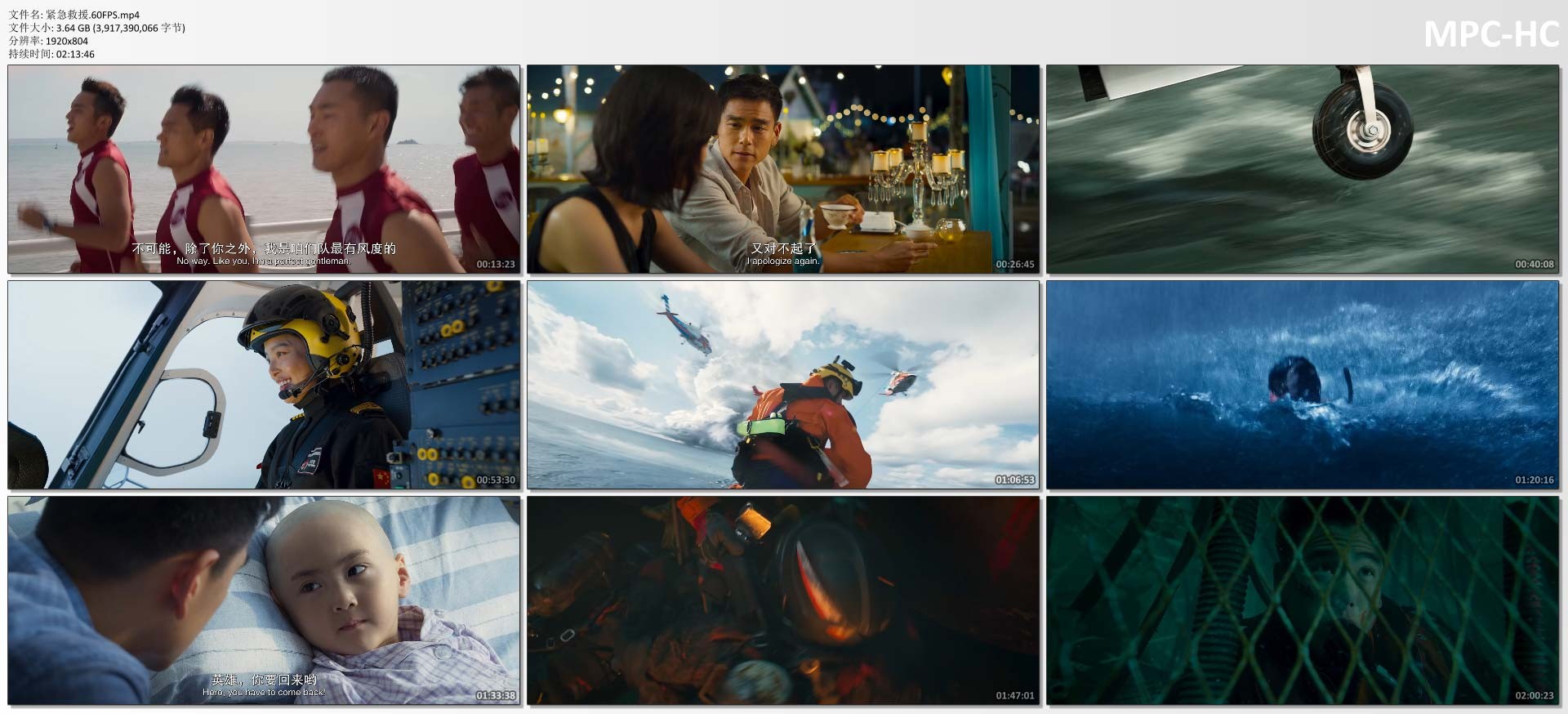Open the candlelit dinner scene thumbnail
1568x714 pixels.
(x=782, y=169)
